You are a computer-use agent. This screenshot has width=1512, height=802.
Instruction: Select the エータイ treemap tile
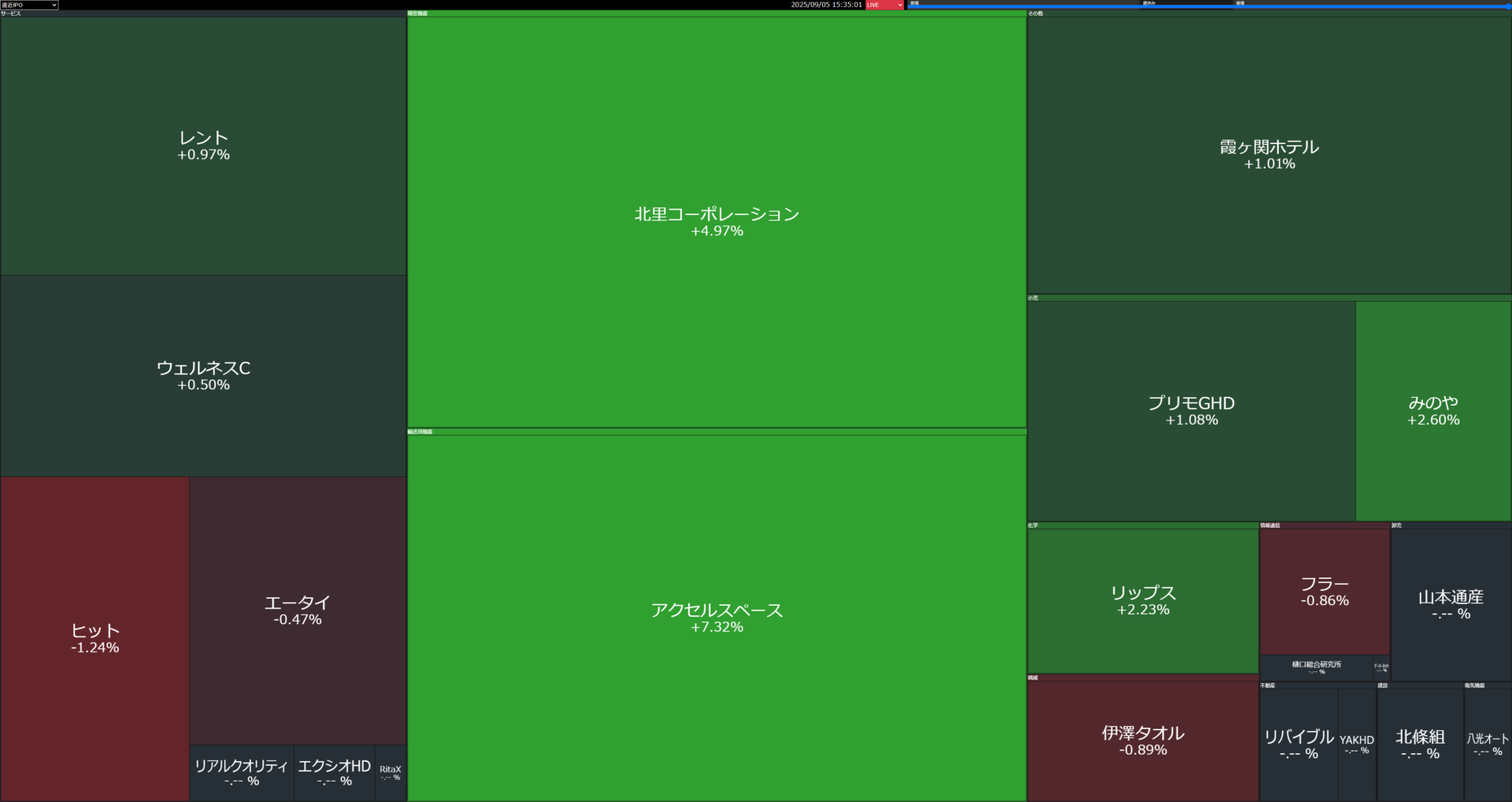click(x=298, y=611)
